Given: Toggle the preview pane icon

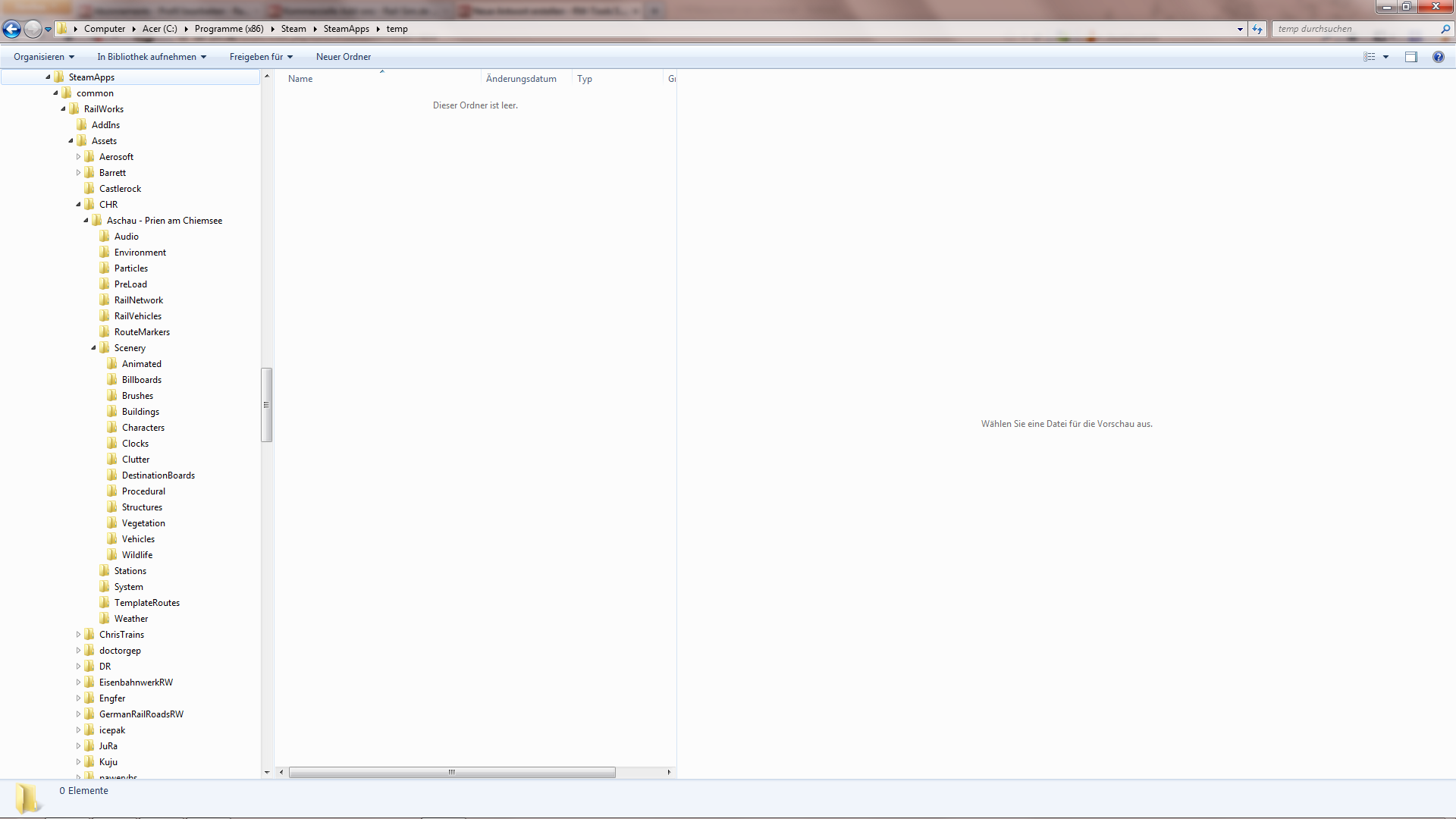Looking at the screenshot, I should point(1410,57).
